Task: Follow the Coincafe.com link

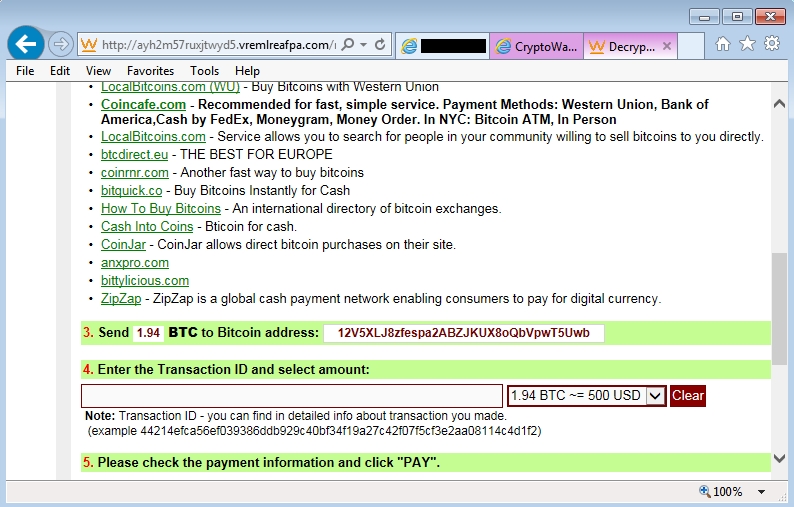Action: (x=143, y=104)
